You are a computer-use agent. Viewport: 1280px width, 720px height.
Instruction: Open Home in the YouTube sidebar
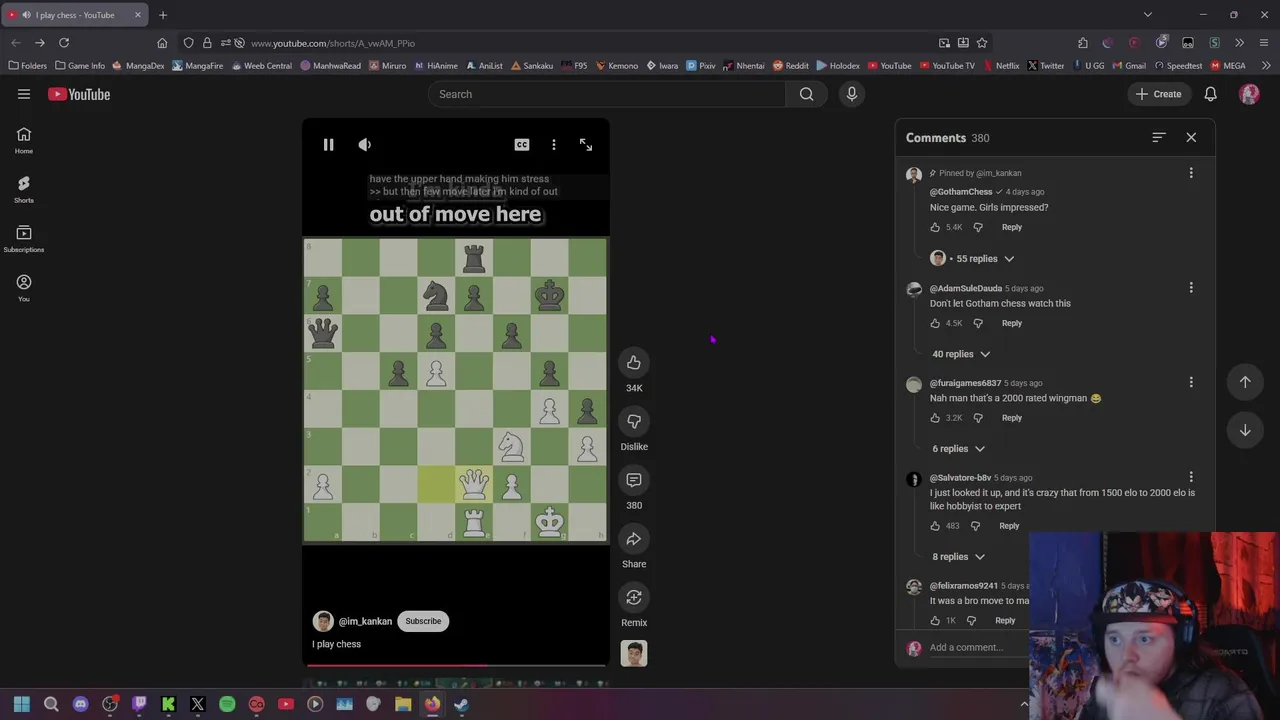(24, 140)
